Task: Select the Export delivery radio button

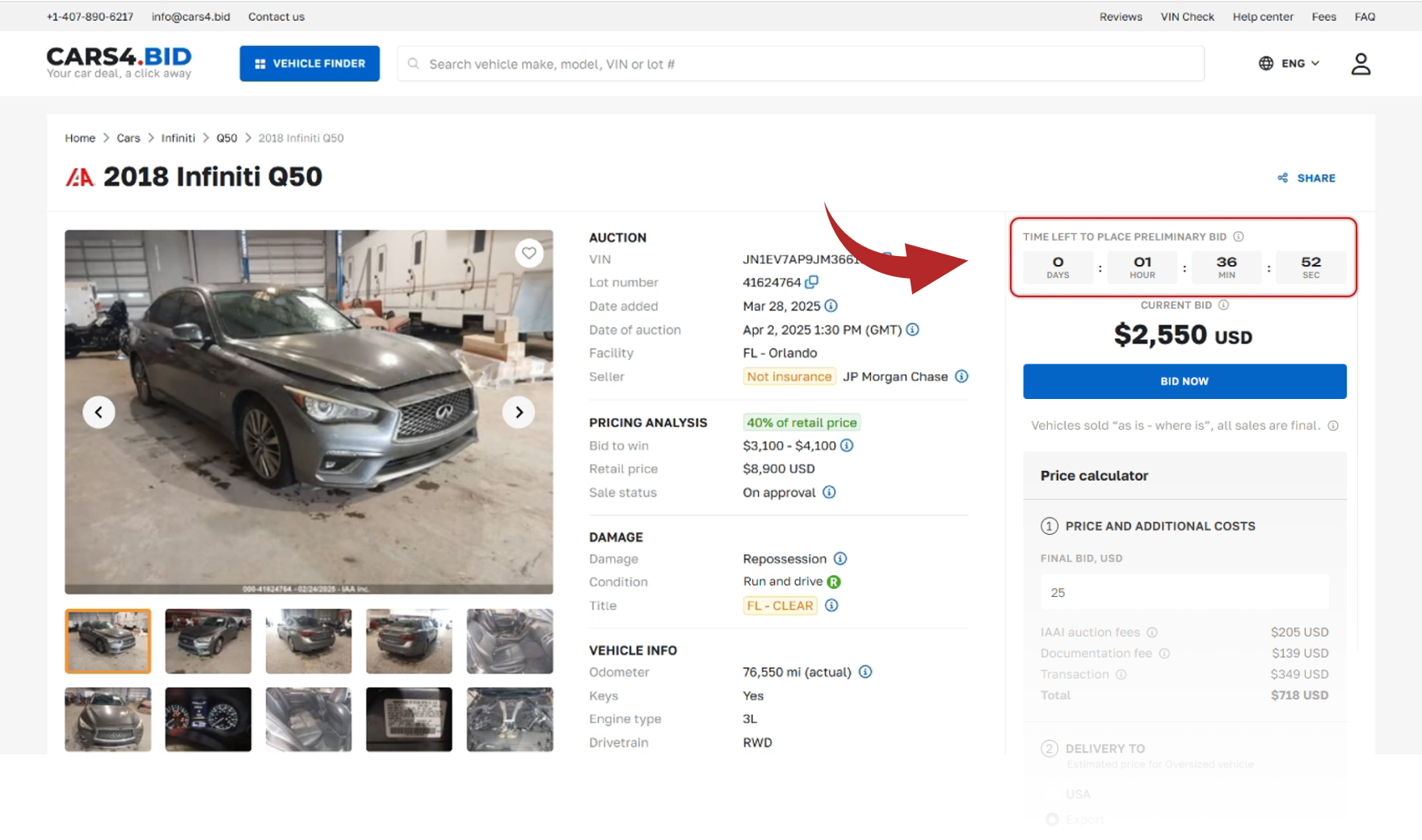Action: (x=1052, y=819)
